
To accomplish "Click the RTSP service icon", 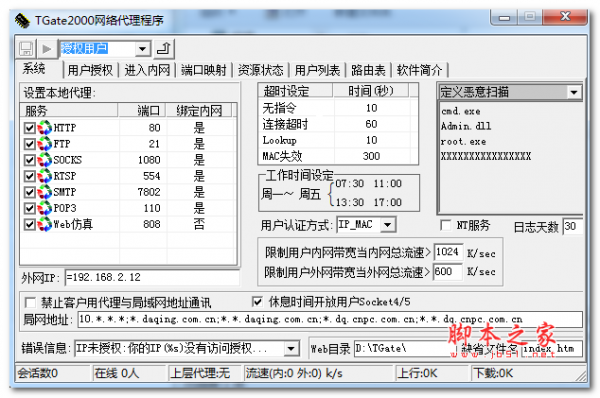I will (x=44, y=176).
